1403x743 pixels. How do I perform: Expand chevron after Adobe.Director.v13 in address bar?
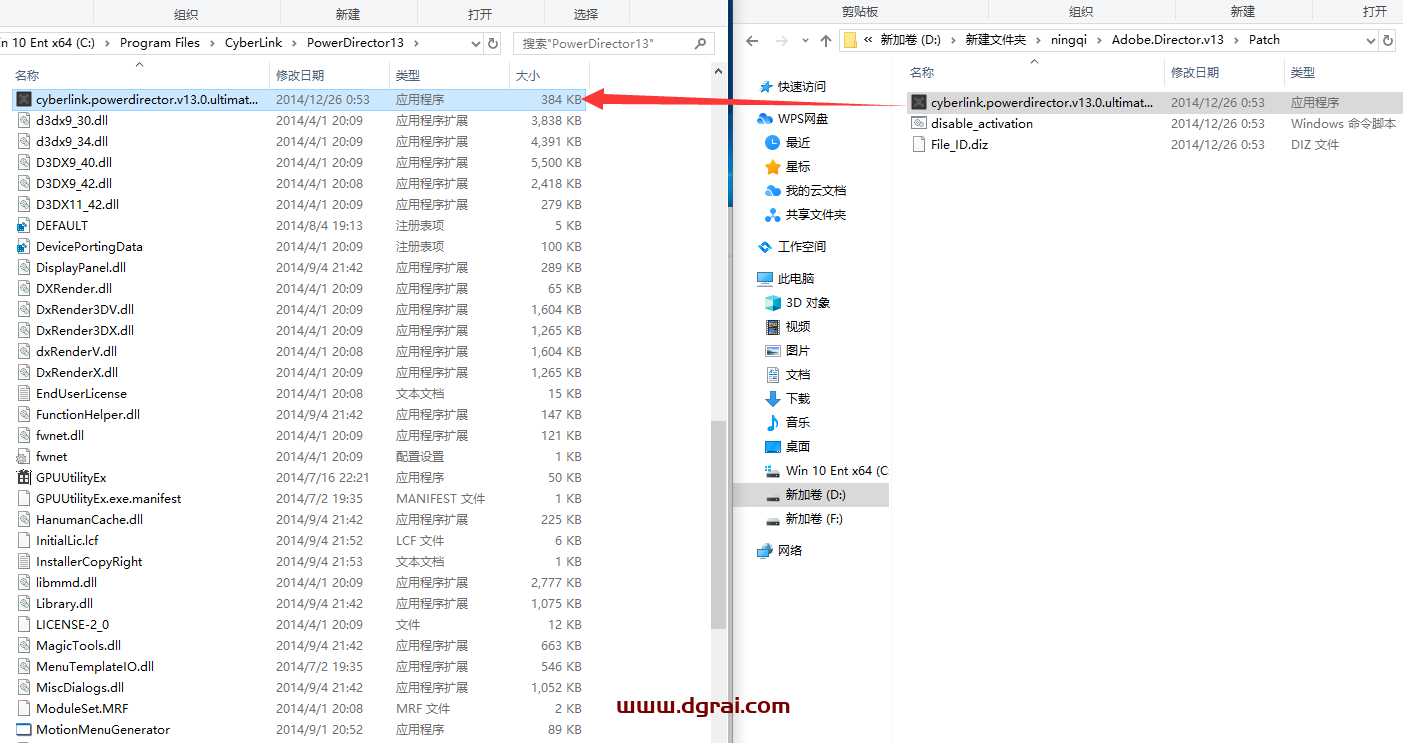click(x=1236, y=40)
